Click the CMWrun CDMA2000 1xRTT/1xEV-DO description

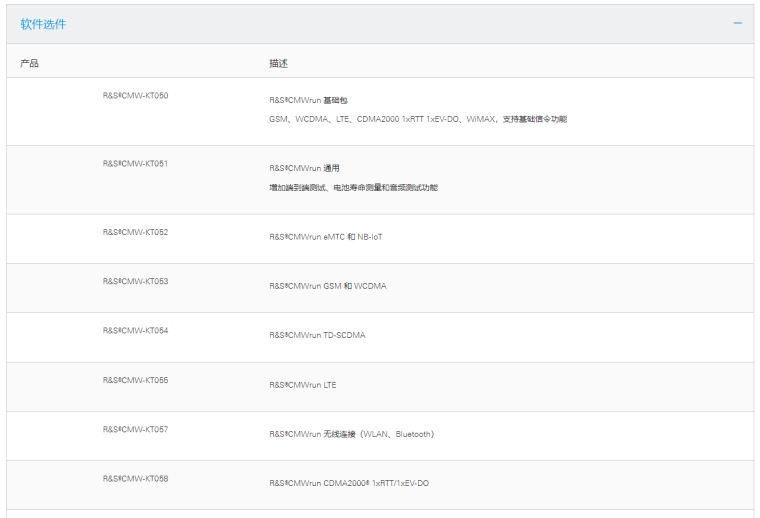[348, 484]
